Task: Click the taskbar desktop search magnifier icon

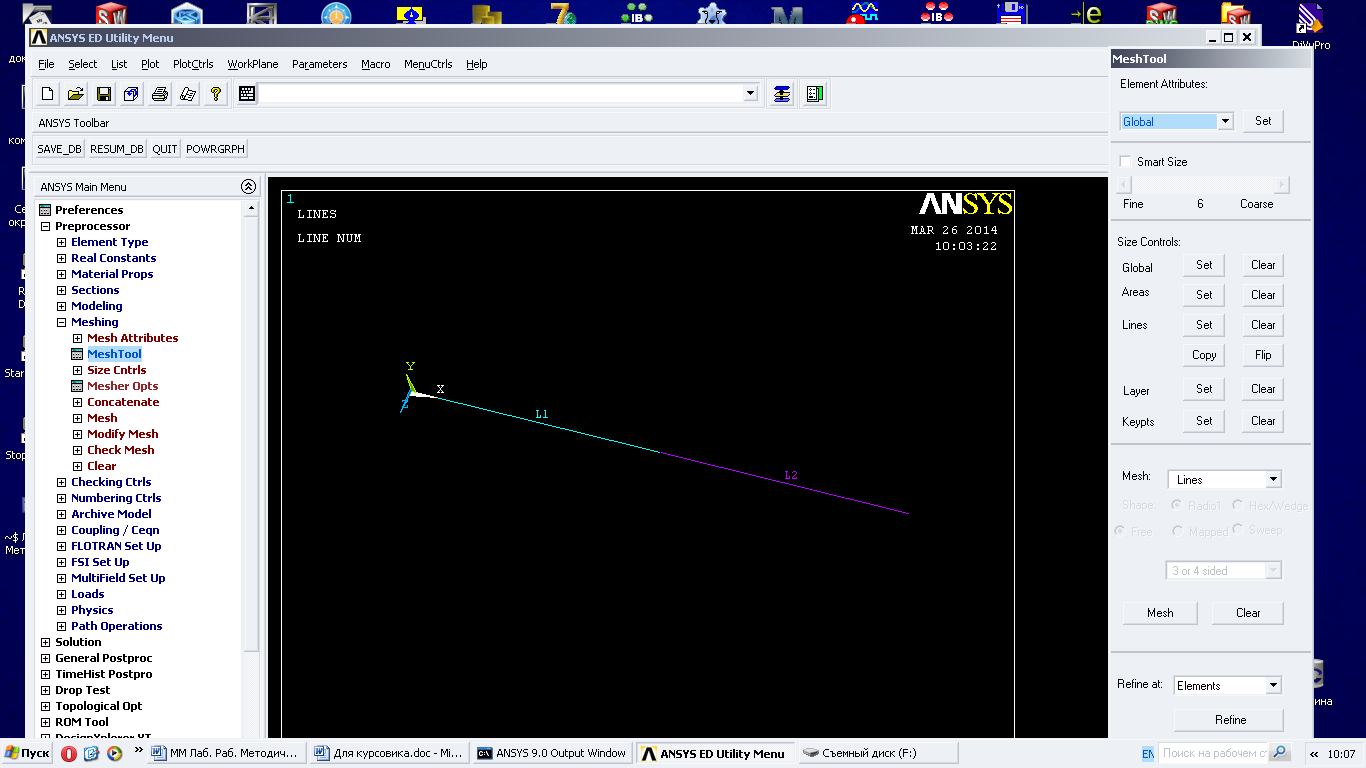Action: pos(1279,753)
